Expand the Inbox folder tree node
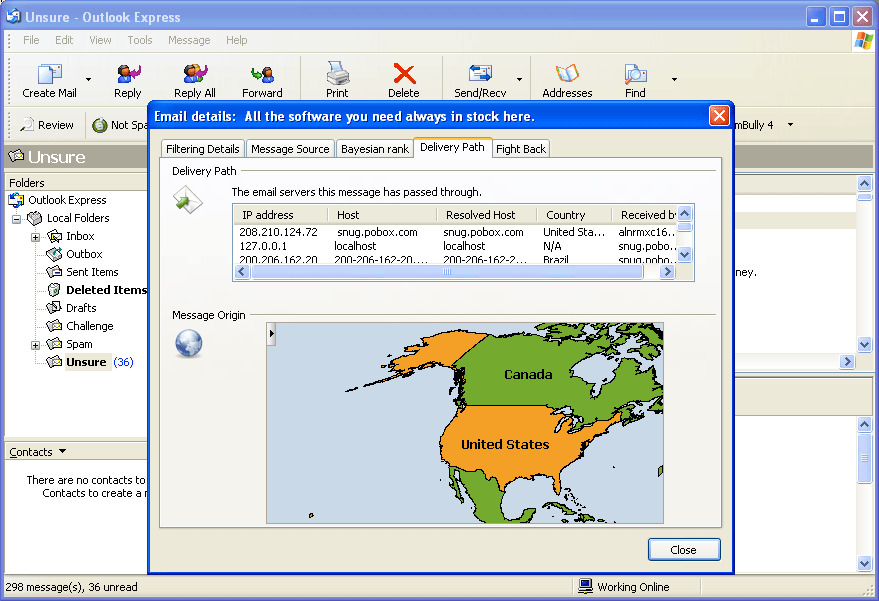879x601 pixels. (x=36, y=237)
